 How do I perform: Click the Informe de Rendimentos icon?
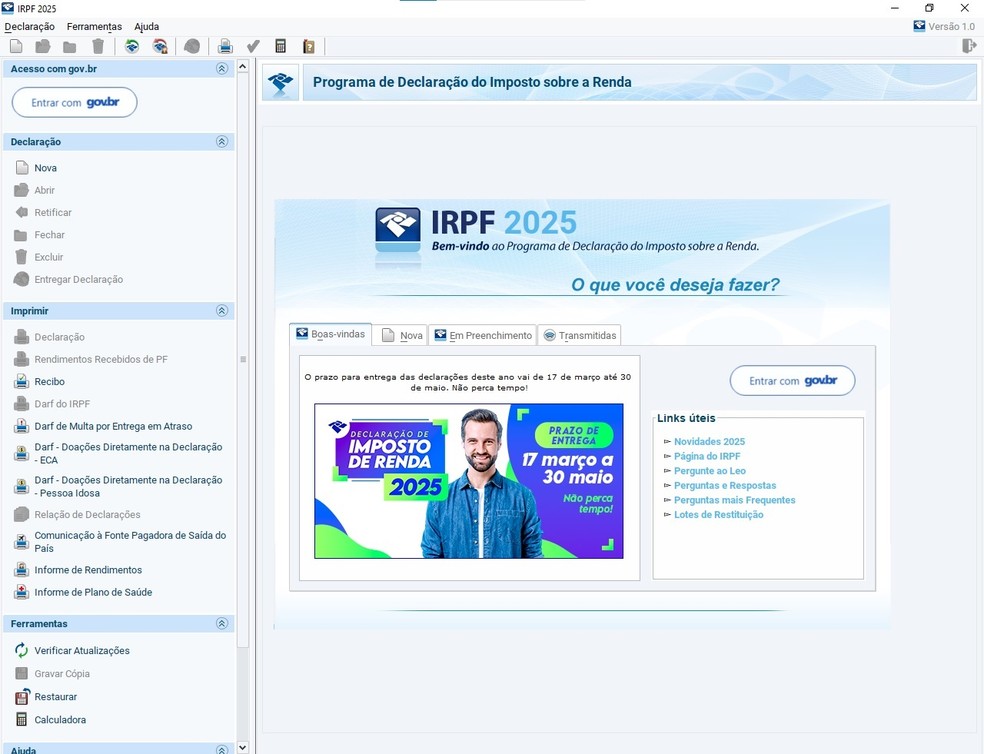coord(22,570)
